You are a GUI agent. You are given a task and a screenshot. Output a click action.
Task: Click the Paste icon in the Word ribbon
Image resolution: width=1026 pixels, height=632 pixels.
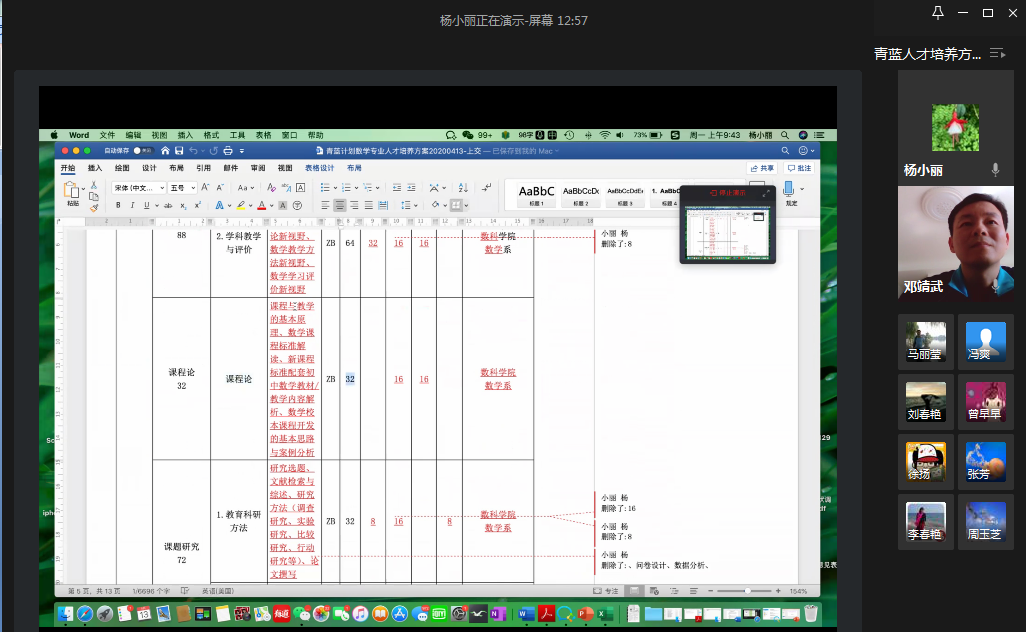point(71,190)
